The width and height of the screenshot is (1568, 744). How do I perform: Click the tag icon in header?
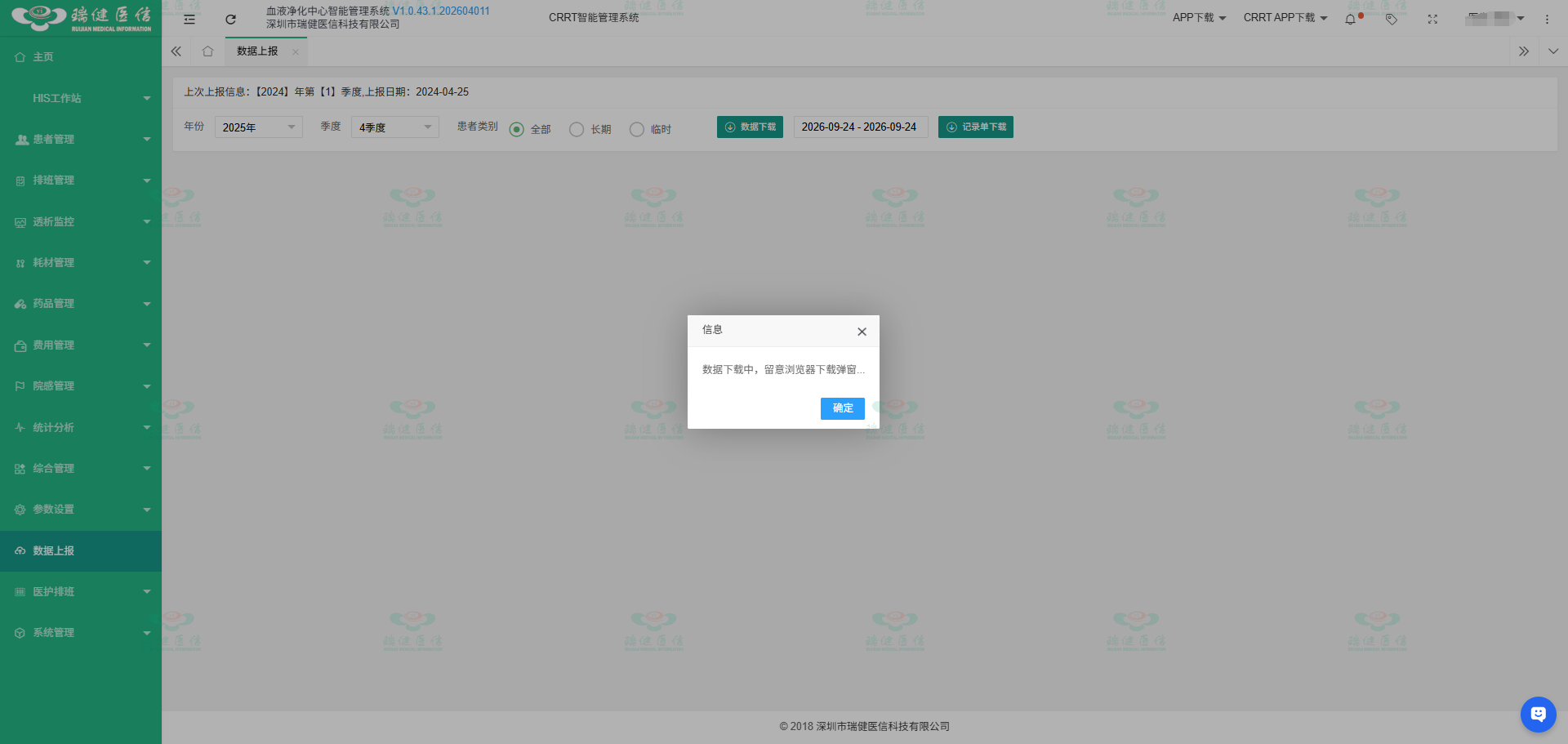coord(1392,19)
